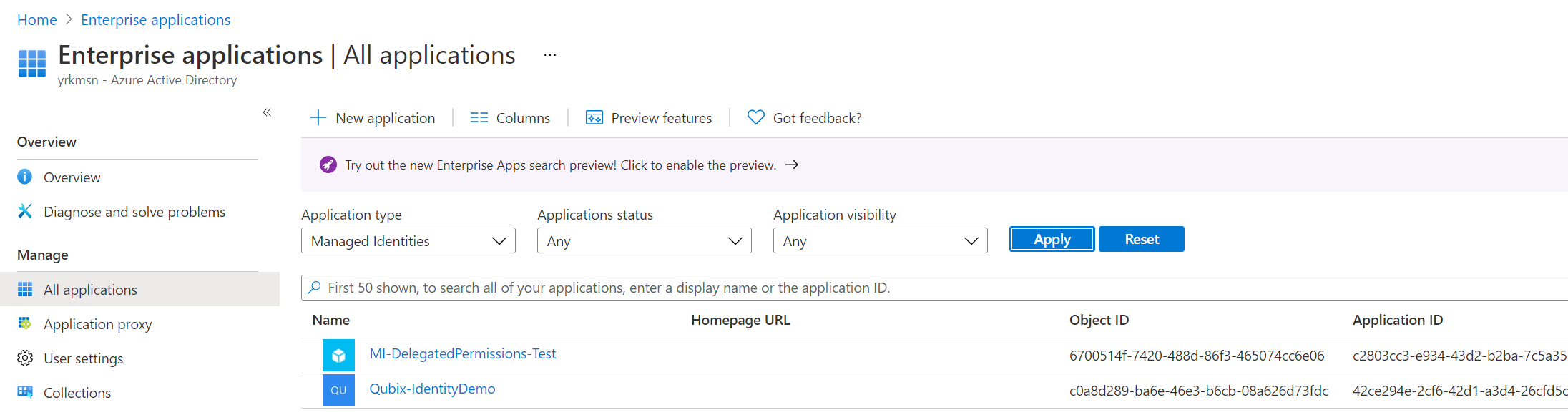Open User settings in the sidebar
This screenshot has width=1568, height=420.
[x=83, y=358]
